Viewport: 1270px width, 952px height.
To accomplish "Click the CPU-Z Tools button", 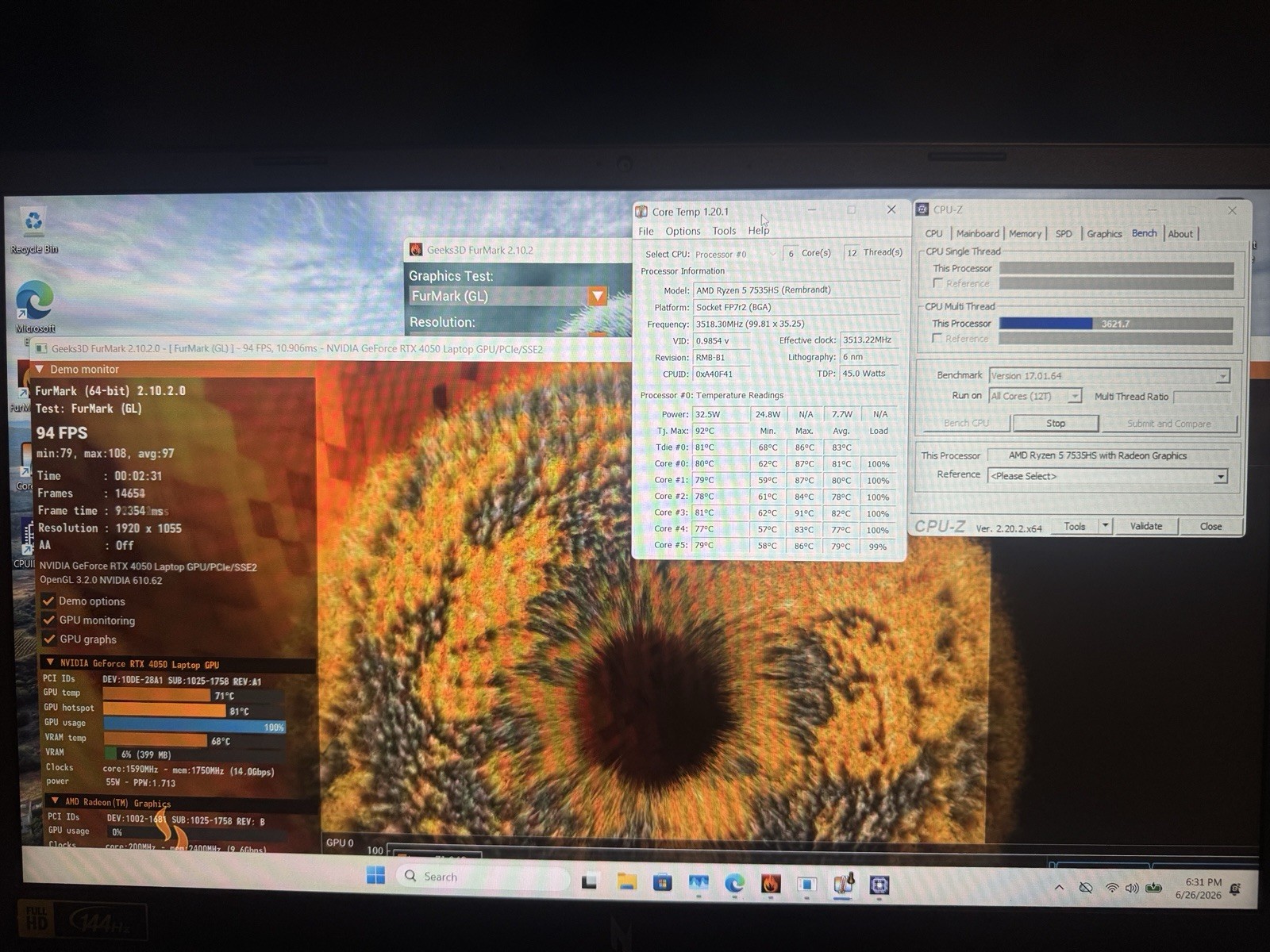I will tap(1075, 525).
